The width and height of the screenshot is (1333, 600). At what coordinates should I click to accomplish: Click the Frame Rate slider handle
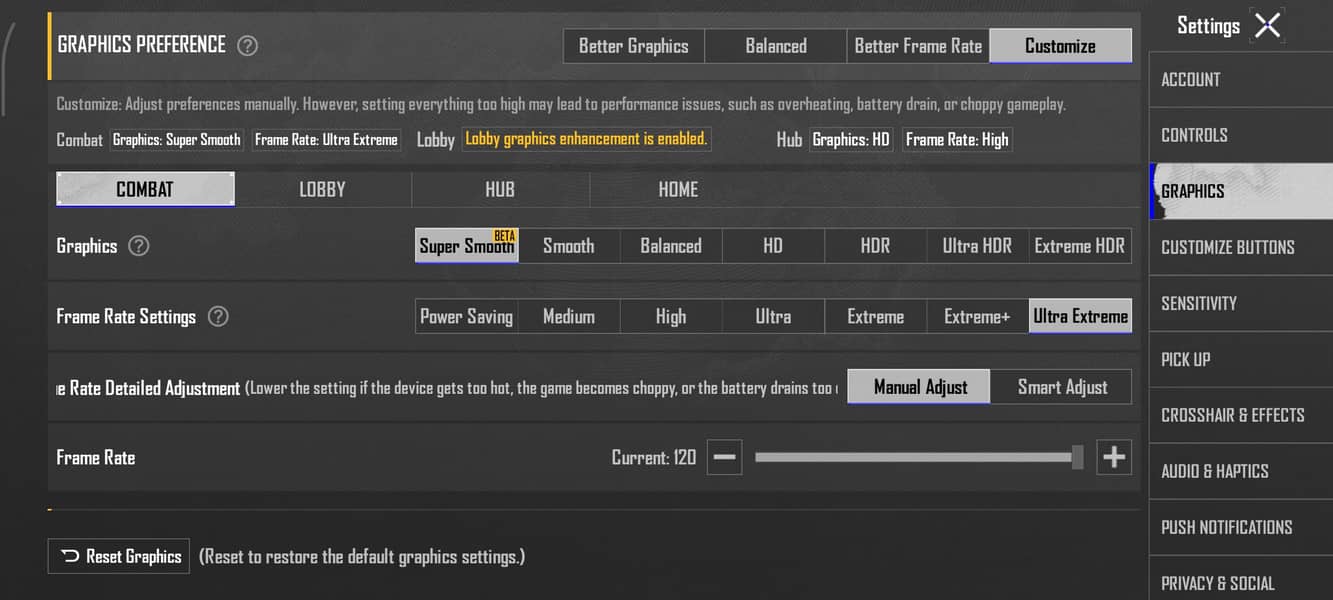point(1077,458)
